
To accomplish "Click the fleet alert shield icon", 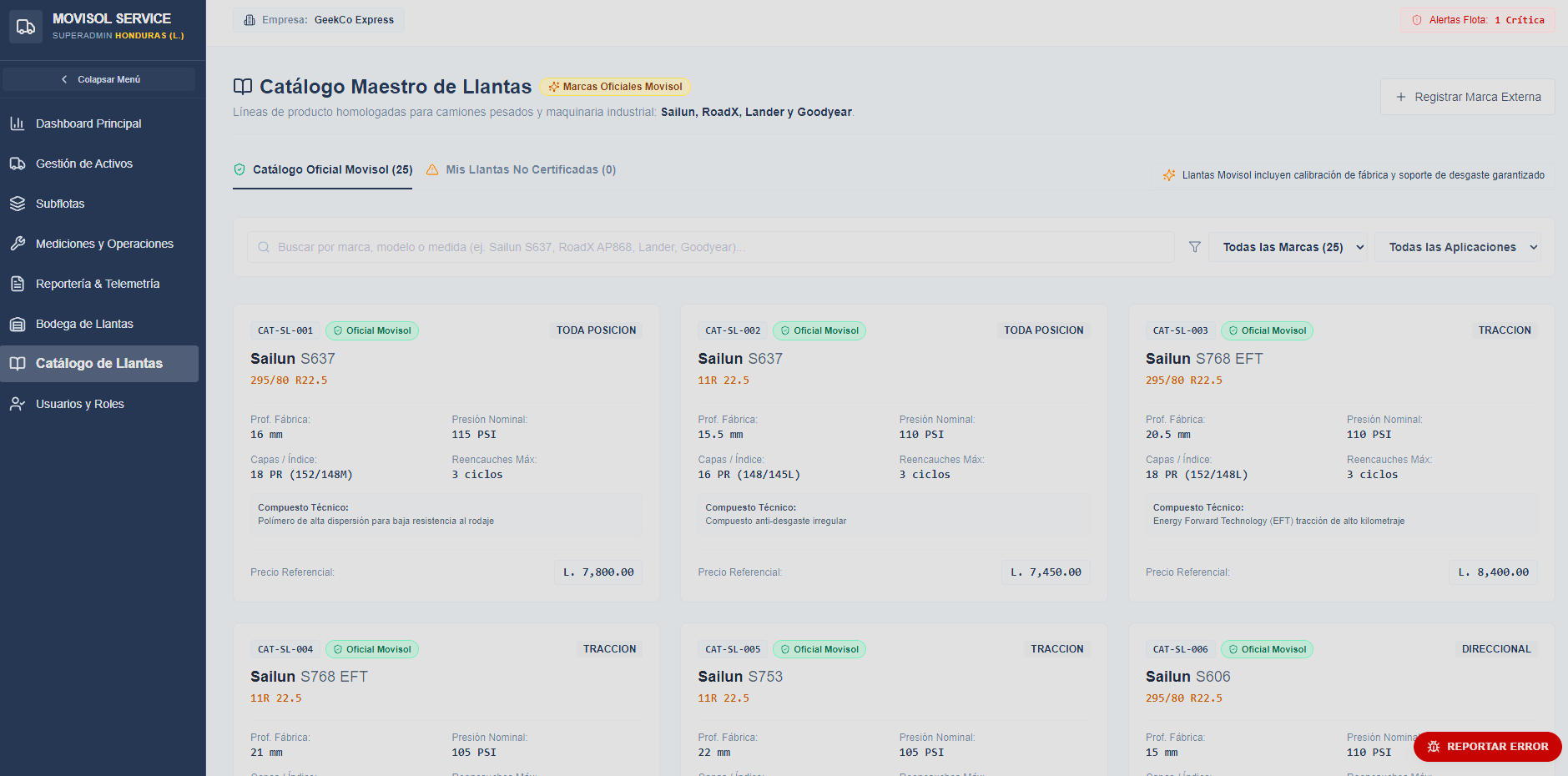I will click(1417, 20).
